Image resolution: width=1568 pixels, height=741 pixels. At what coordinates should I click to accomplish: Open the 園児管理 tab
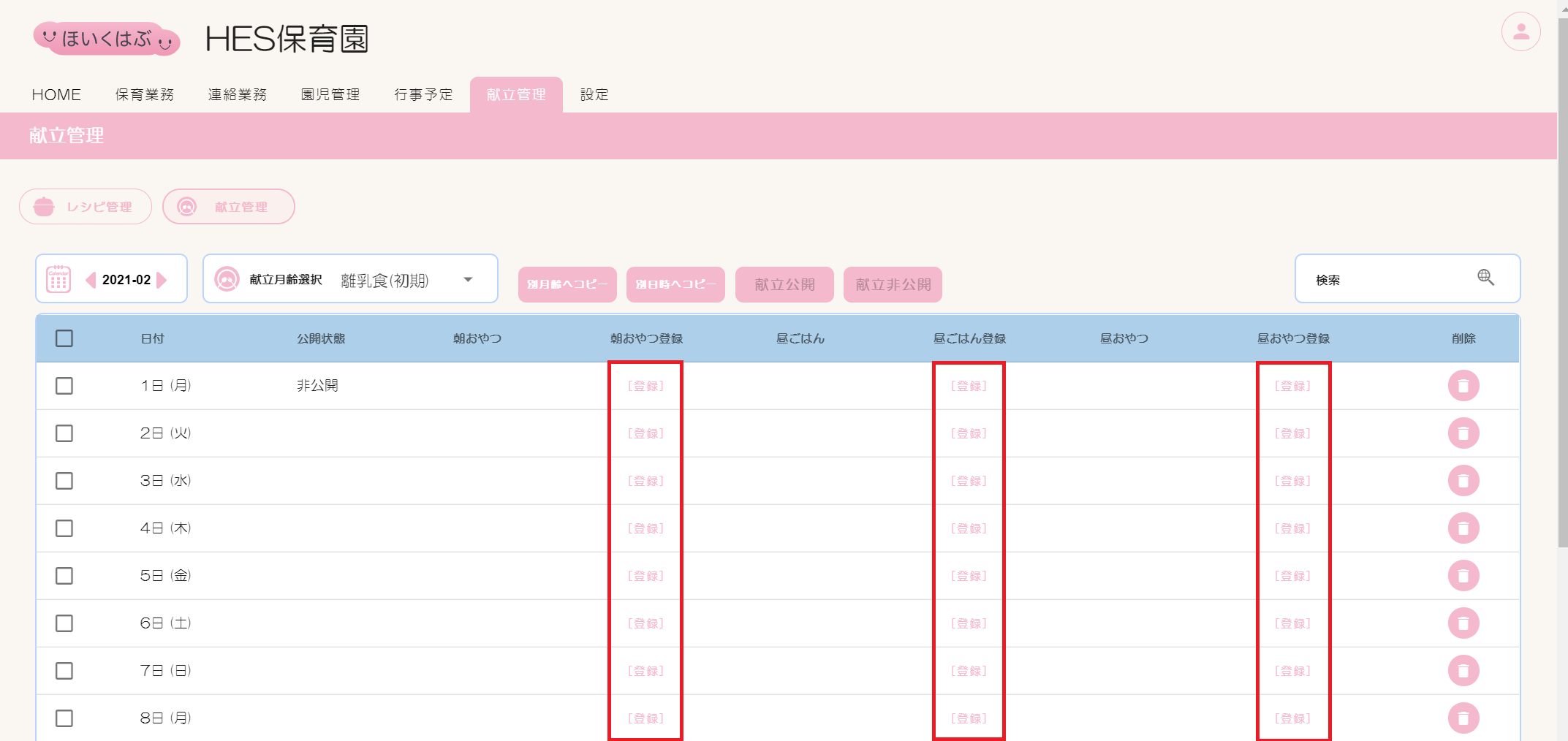click(330, 95)
